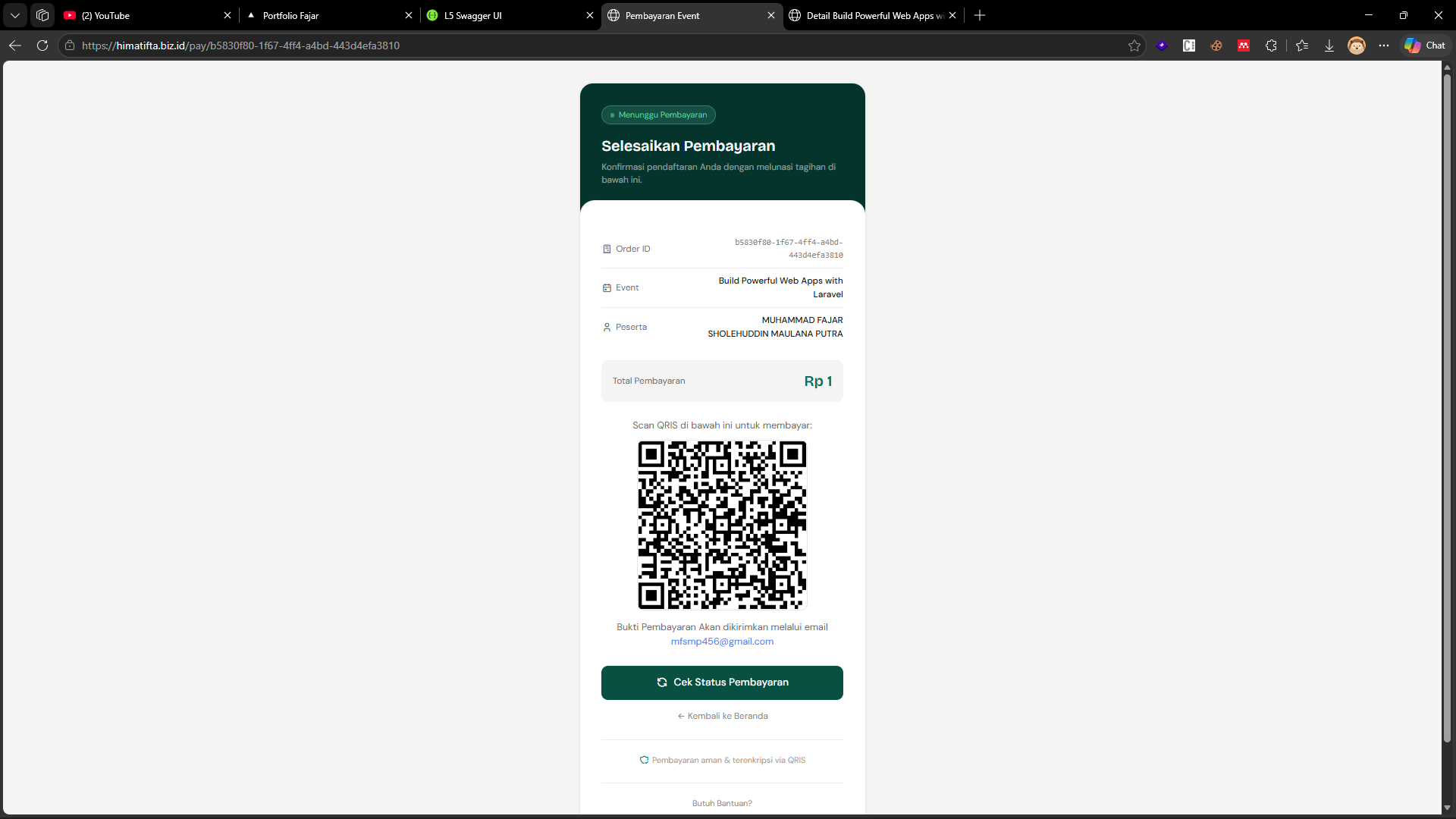Click the Rp 1 total amount
Screen dimensions: 1456x819
click(x=818, y=381)
